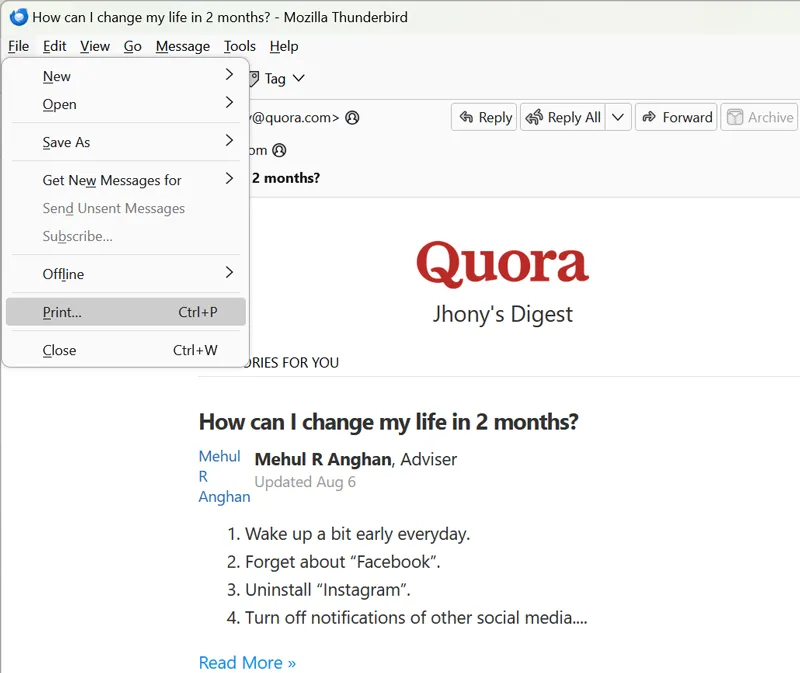Click the 'Updated Aug 6' text
The height and width of the screenshot is (673, 800).
(x=305, y=482)
